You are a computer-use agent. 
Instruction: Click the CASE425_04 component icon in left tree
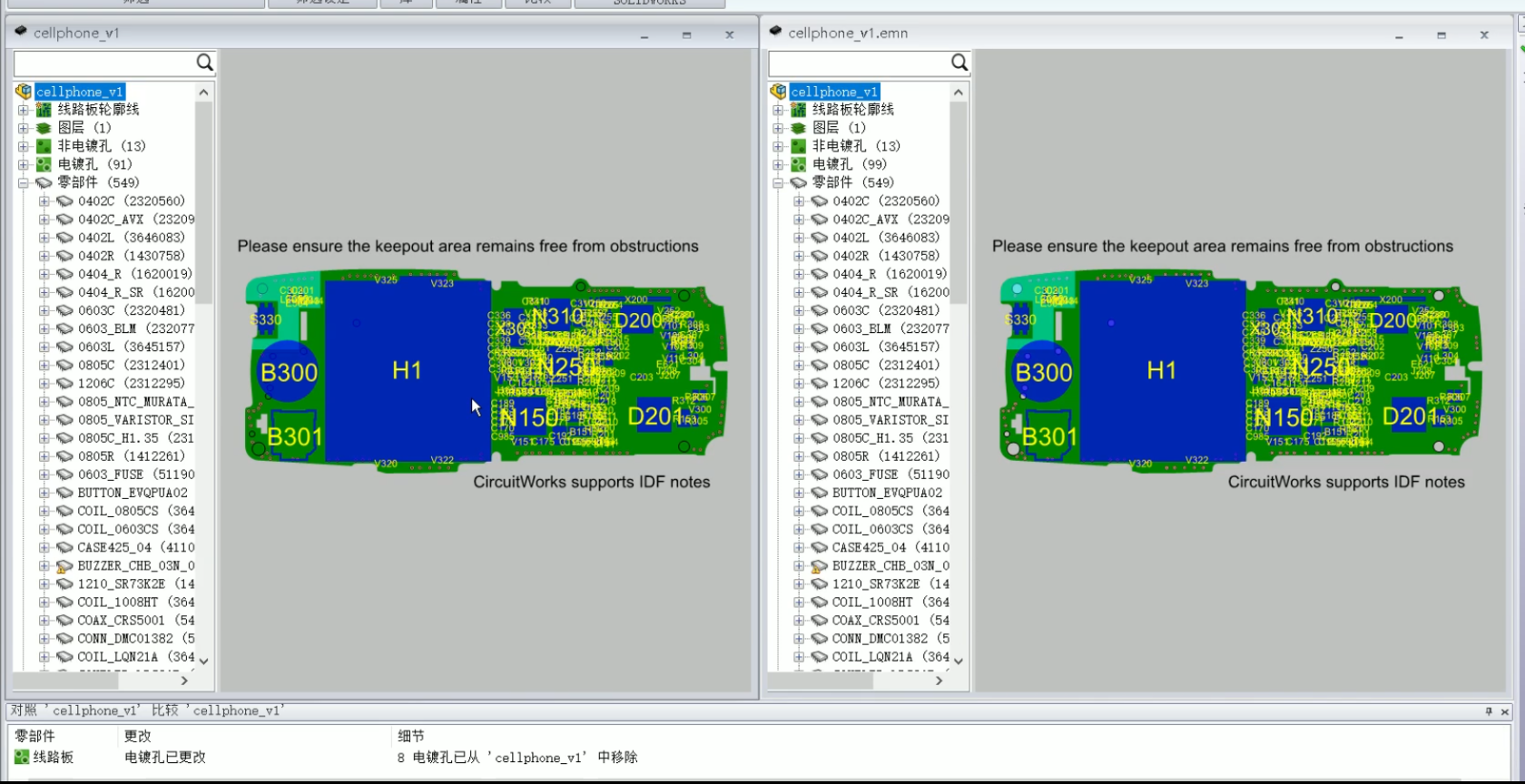click(64, 547)
